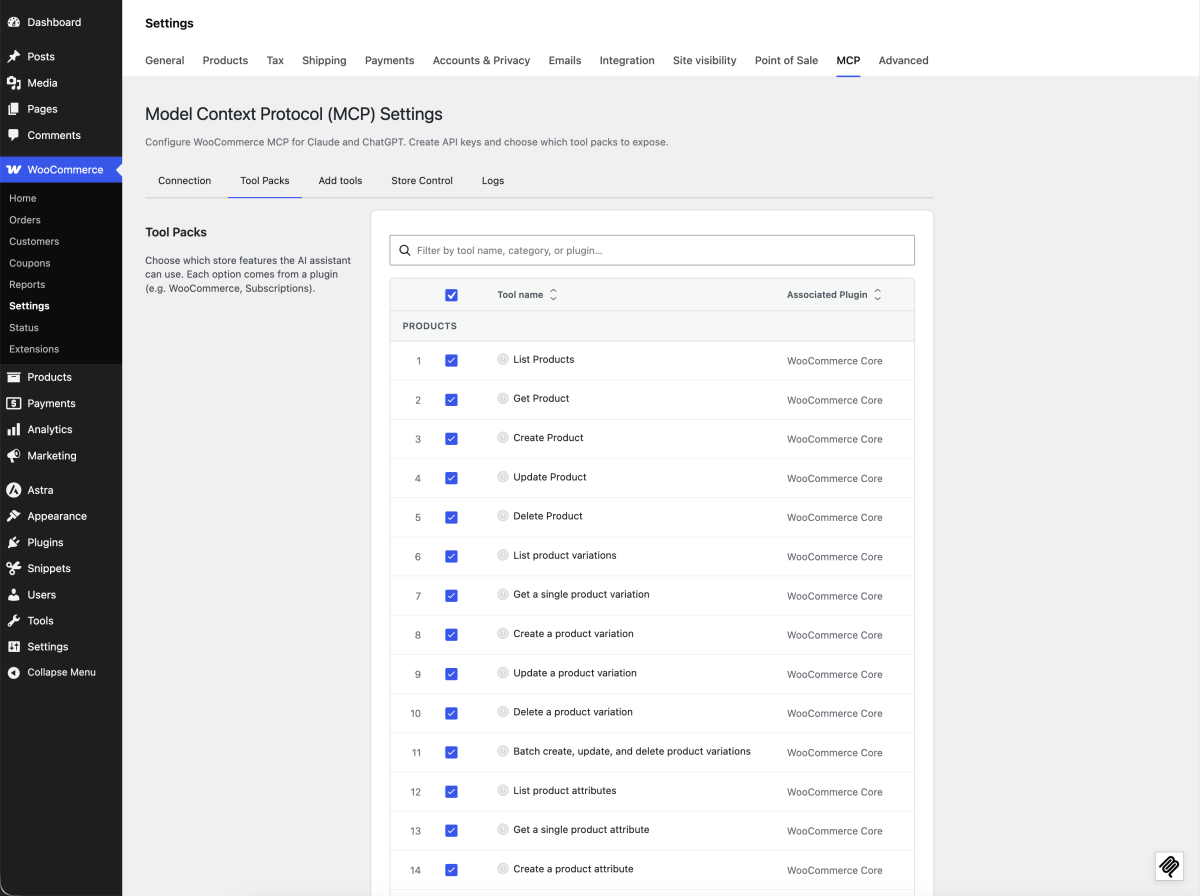This screenshot has height=896, width=1200.
Task: Open the Tool Packs tab
Action: coord(265,181)
